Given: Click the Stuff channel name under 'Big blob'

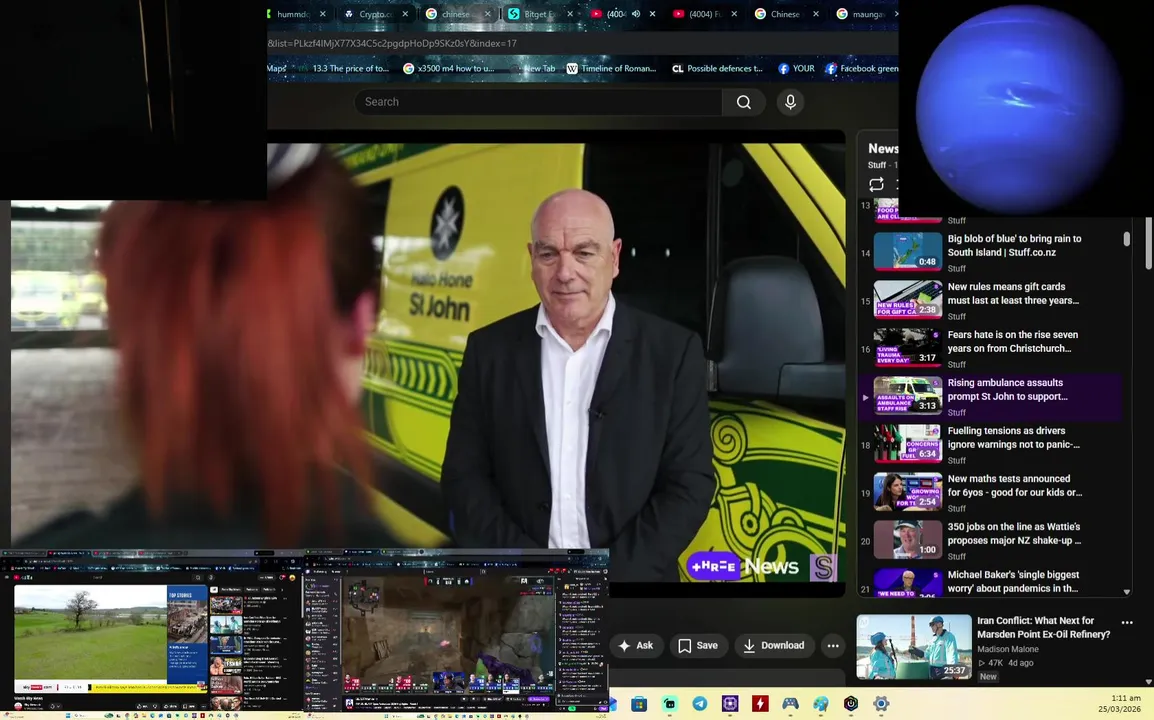Looking at the screenshot, I should (957, 269).
